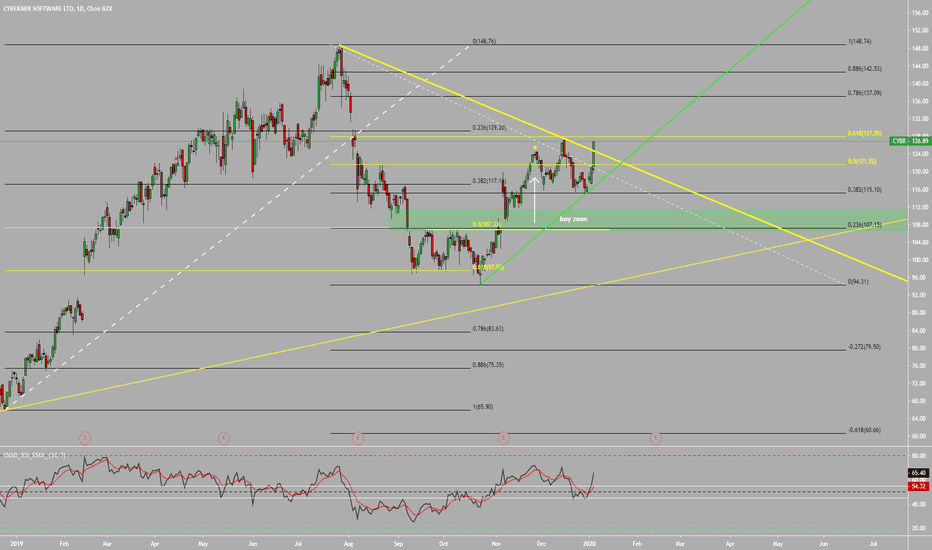Click the earnings marker E near Aug
This screenshot has height=550, width=932.
tap(358, 438)
